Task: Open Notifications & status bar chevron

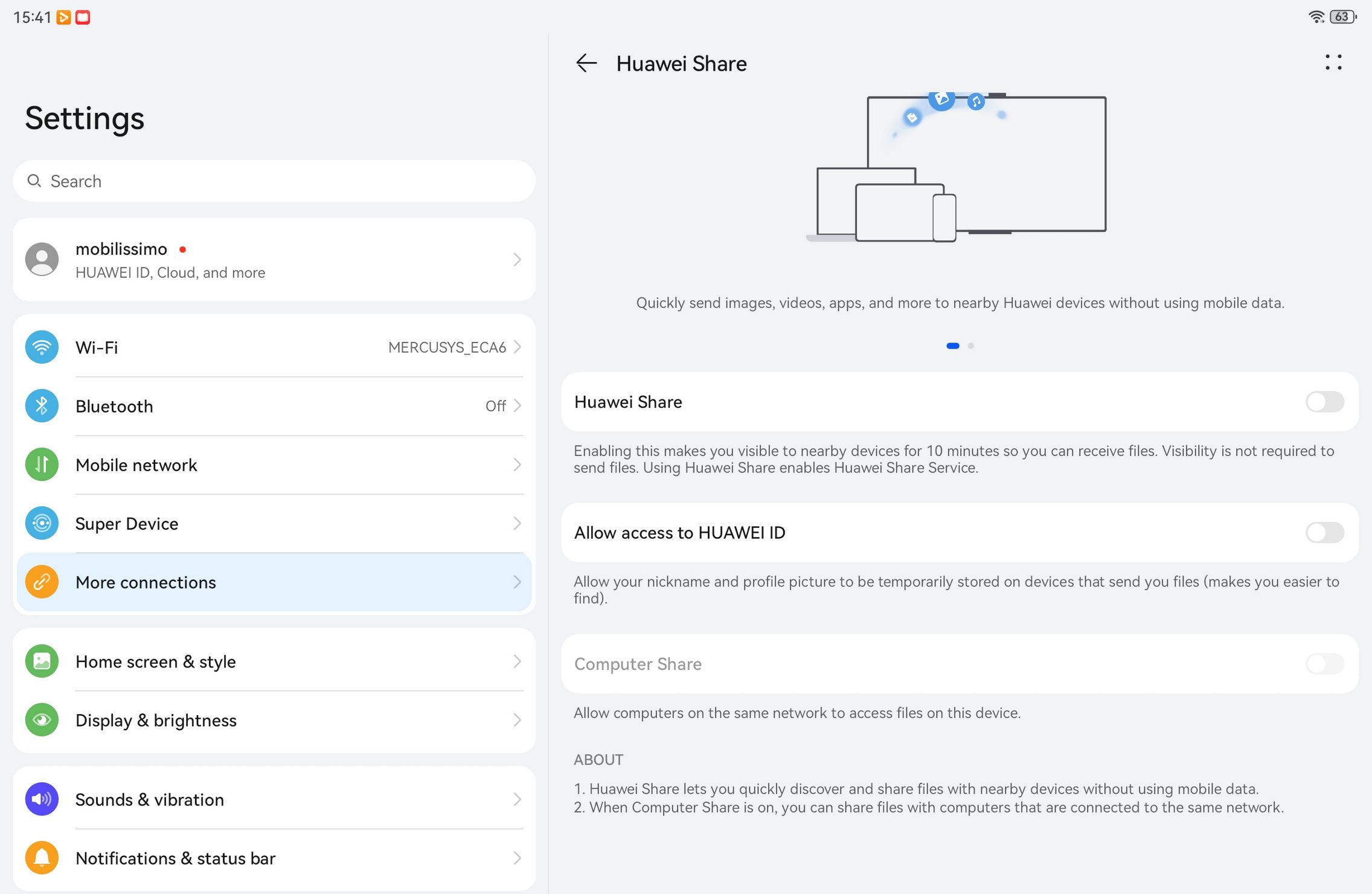Action: coord(517,858)
